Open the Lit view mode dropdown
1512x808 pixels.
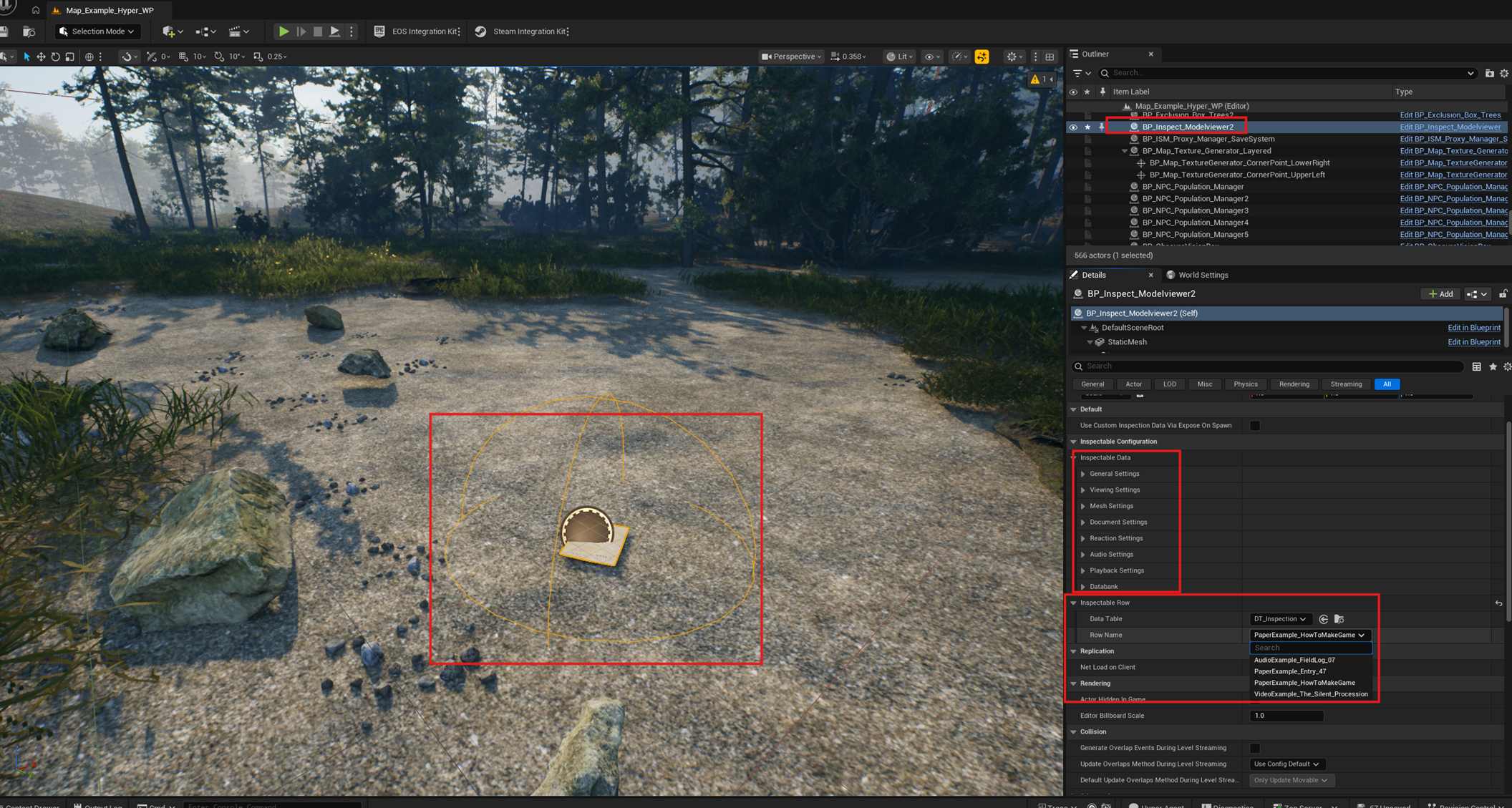click(899, 57)
